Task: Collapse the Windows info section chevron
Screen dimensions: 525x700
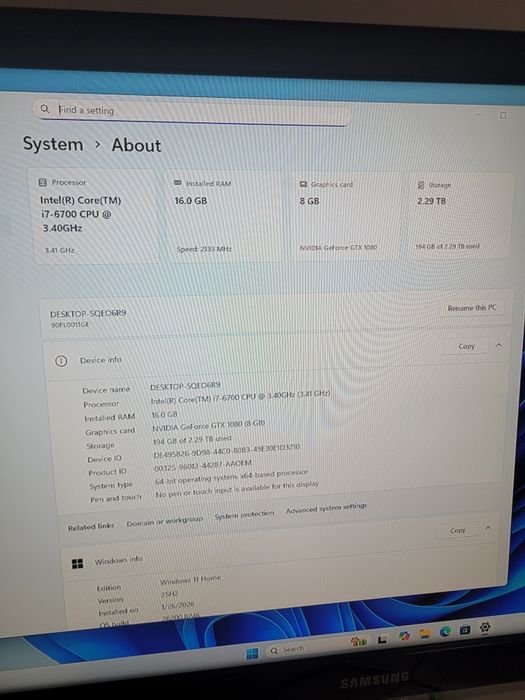Action: pyautogui.click(x=488, y=528)
